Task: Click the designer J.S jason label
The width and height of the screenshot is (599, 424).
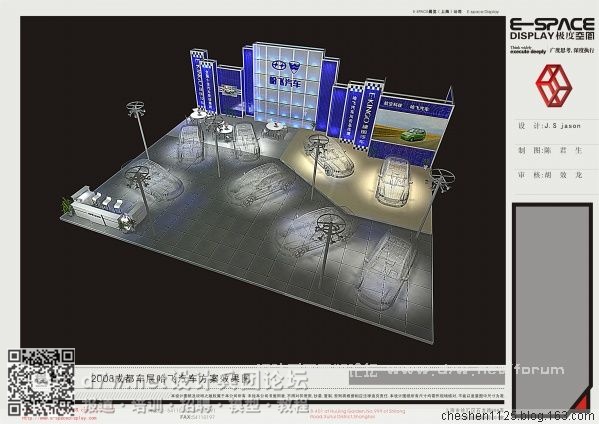Action: [549, 126]
